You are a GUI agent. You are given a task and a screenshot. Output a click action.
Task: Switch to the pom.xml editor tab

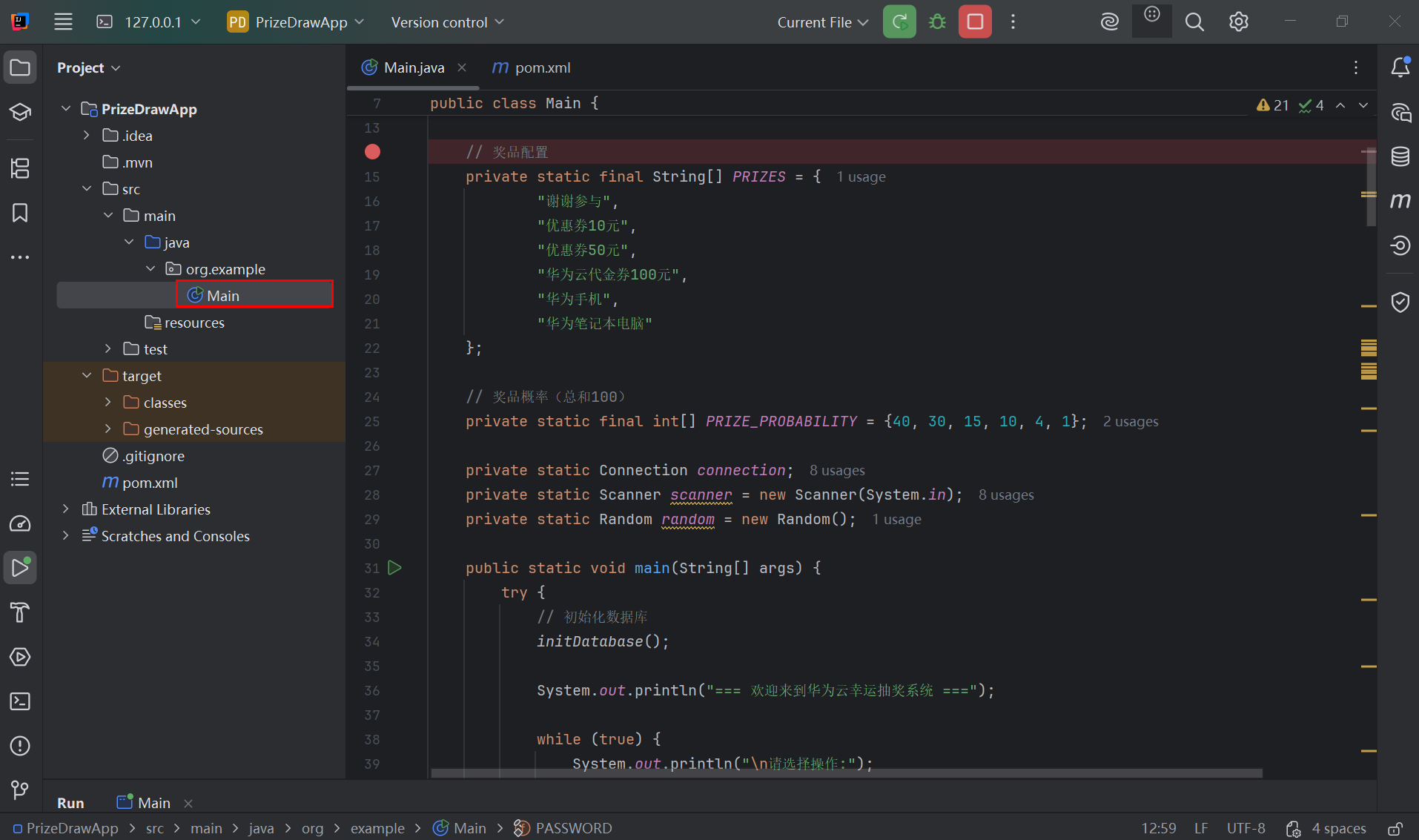point(541,67)
